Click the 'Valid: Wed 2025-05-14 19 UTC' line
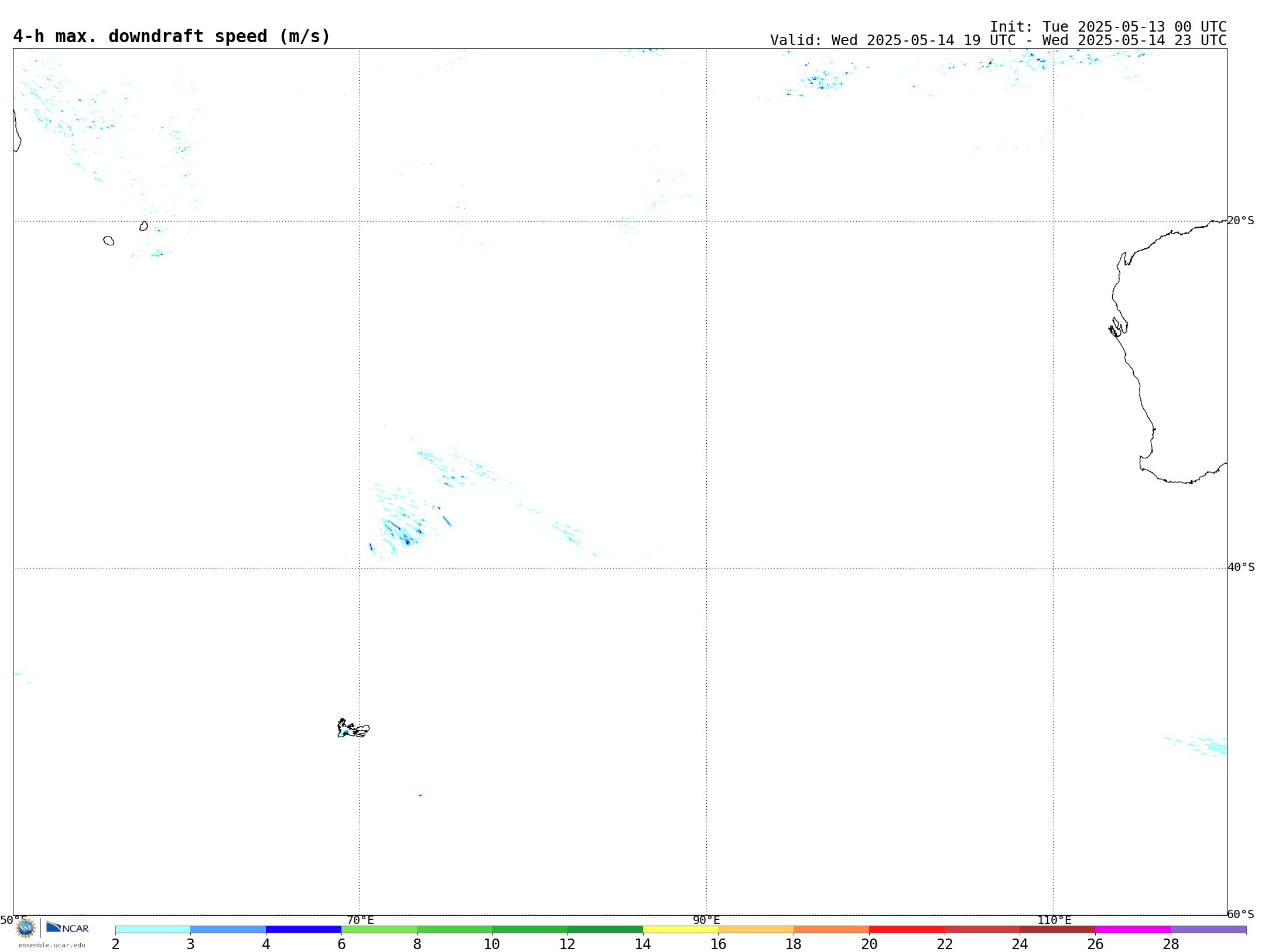The height and width of the screenshot is (952, 1265). 998,40
